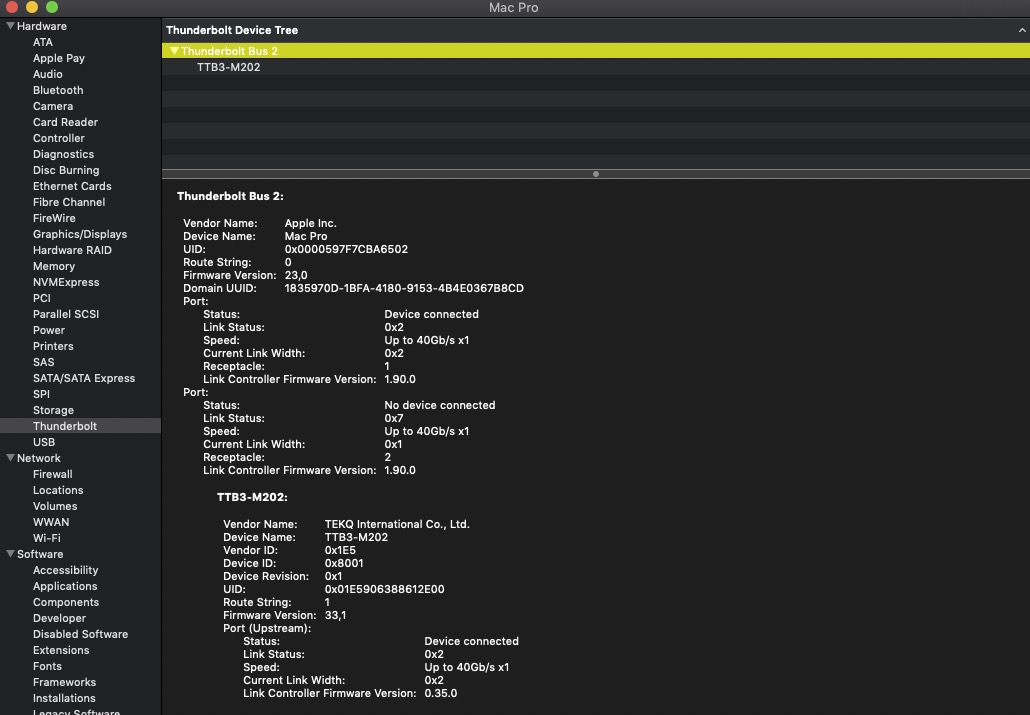This screenshot has width=1030, height=715.
Task: Click the yellow minimize window button
Action: click(32, 7)
